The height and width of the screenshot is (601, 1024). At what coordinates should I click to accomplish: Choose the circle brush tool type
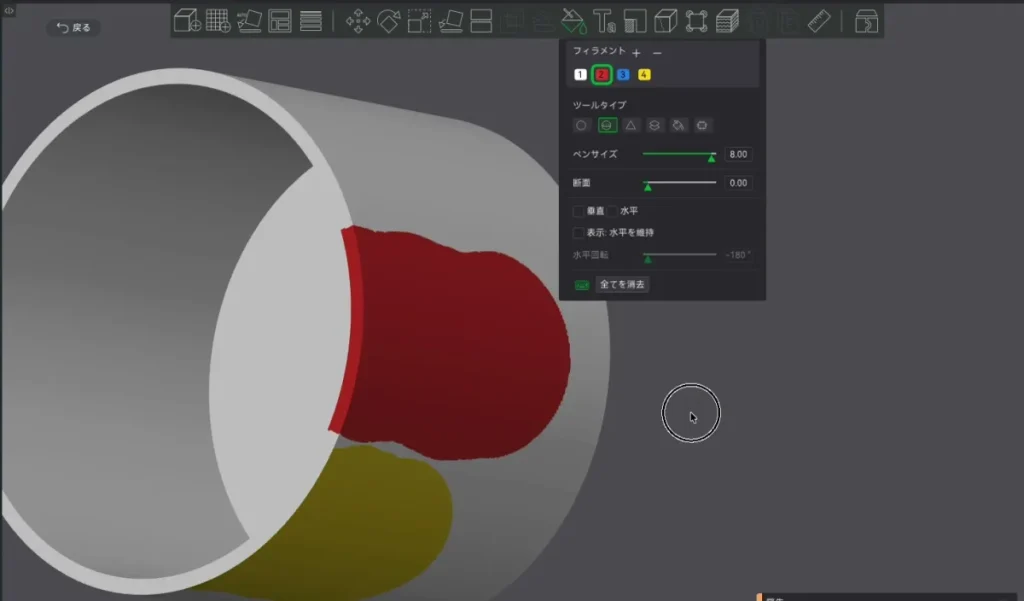pyautogui.click(x=581, y=125)
